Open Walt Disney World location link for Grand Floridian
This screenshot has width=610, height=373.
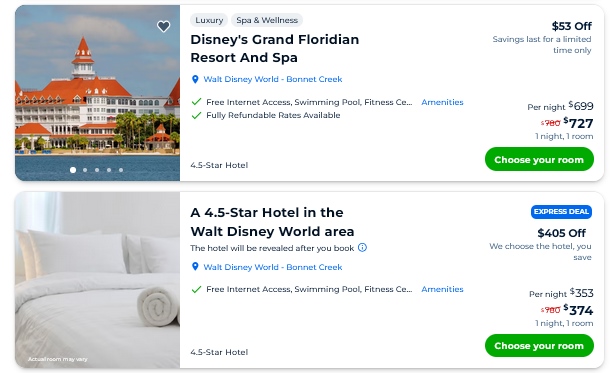(273, 79)
